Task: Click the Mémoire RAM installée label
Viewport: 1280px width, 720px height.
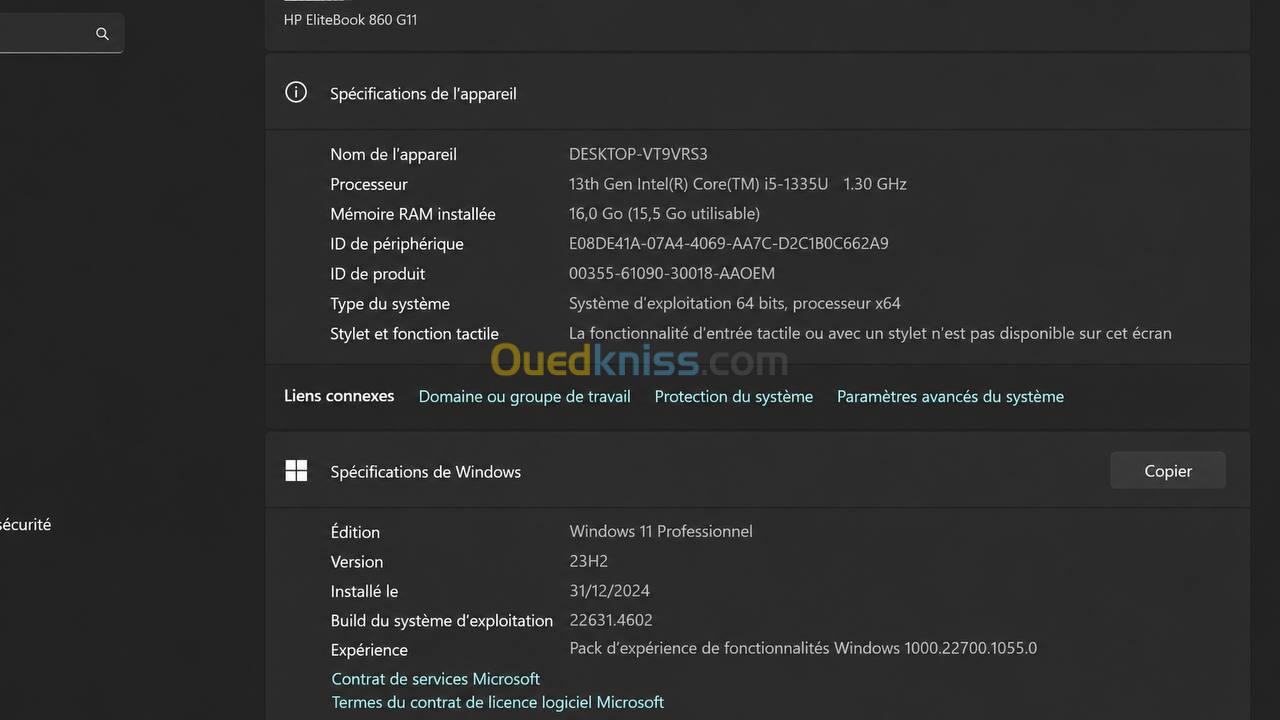Action: 413,214
